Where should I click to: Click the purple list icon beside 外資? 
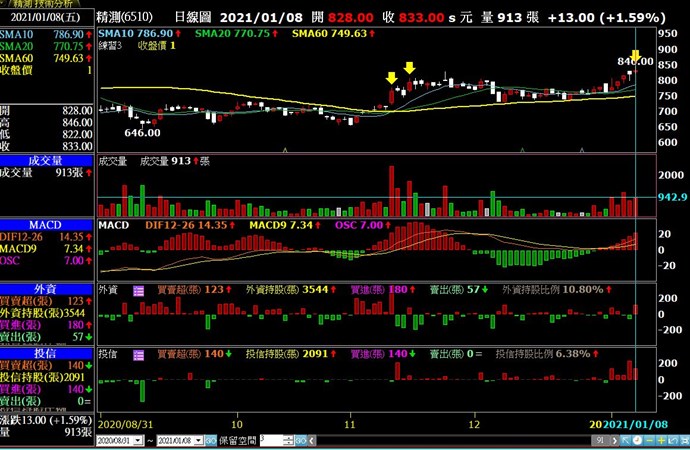pyautogui.click(x=138, y=289)
